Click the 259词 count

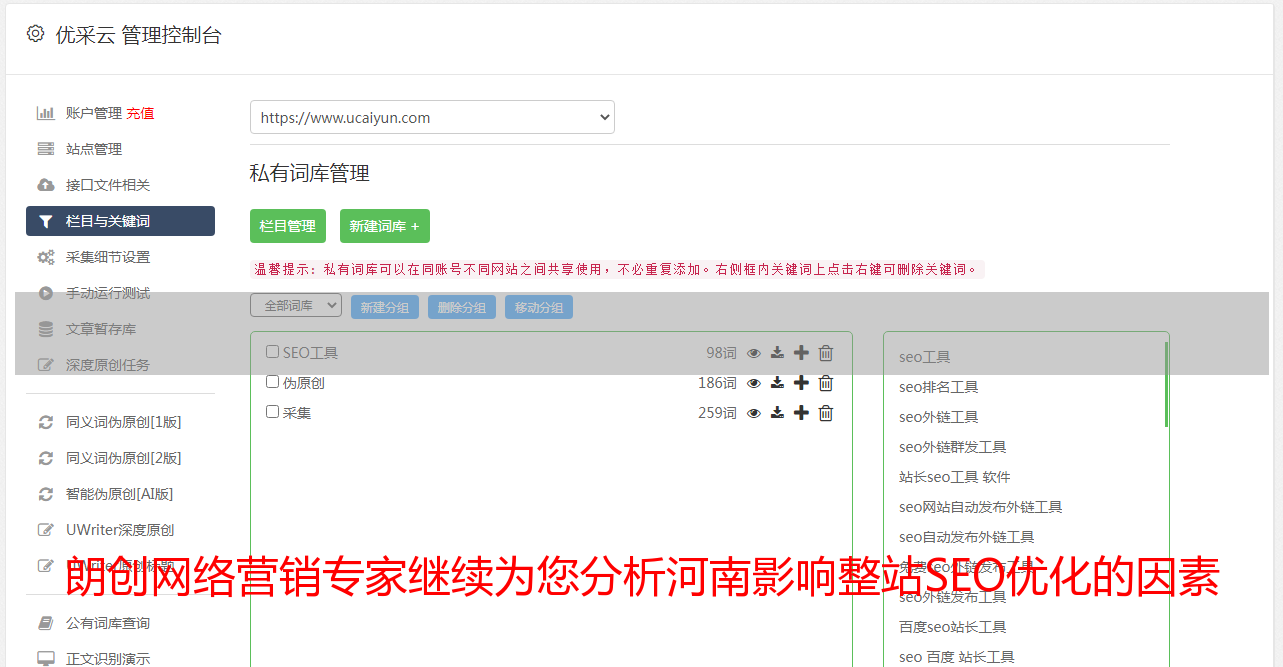(x=717, y=413)
